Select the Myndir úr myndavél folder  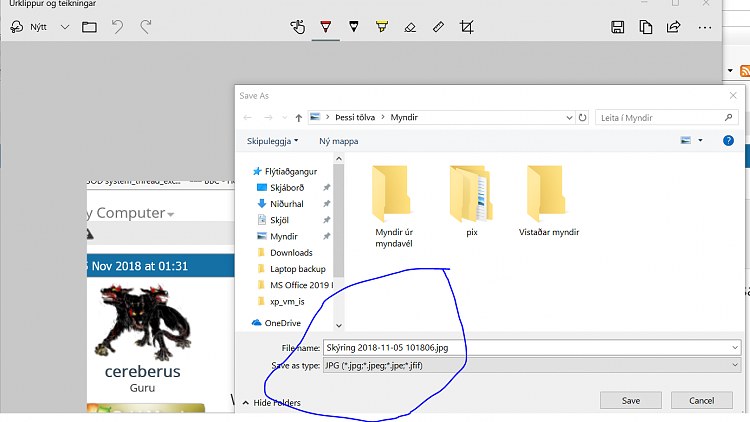coord(393,207)
